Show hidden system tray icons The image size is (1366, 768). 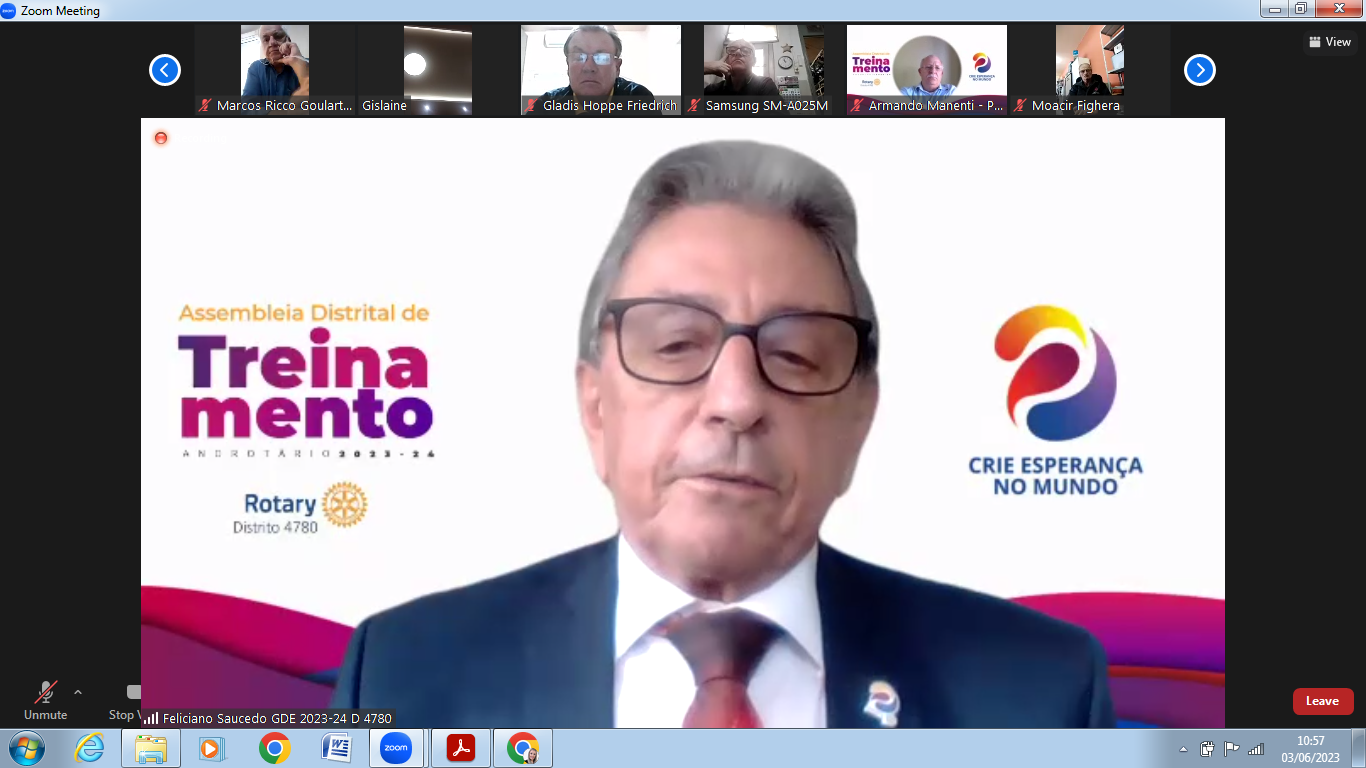pos(1184,749)
